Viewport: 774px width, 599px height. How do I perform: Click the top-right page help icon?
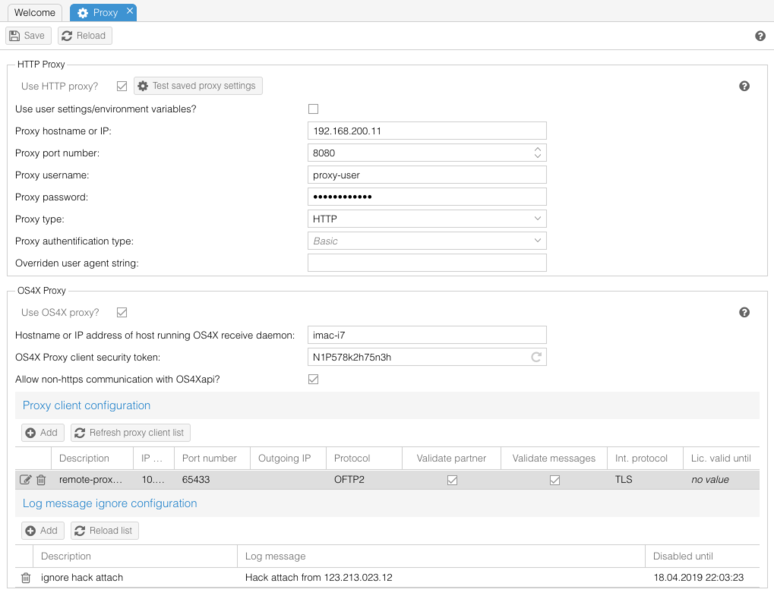[760, 36]
